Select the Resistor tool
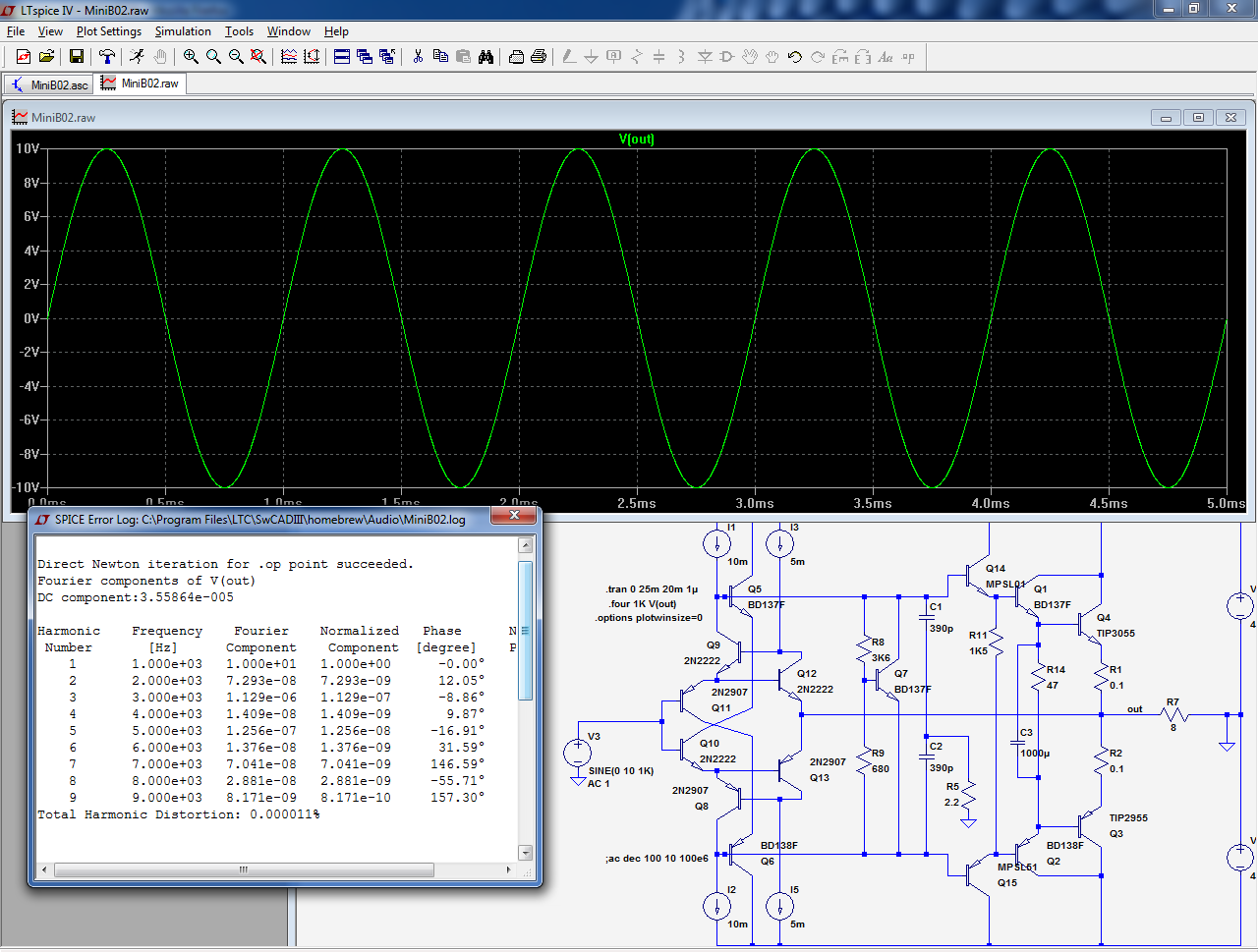The image size is (1258, 952). pos(637,57)
